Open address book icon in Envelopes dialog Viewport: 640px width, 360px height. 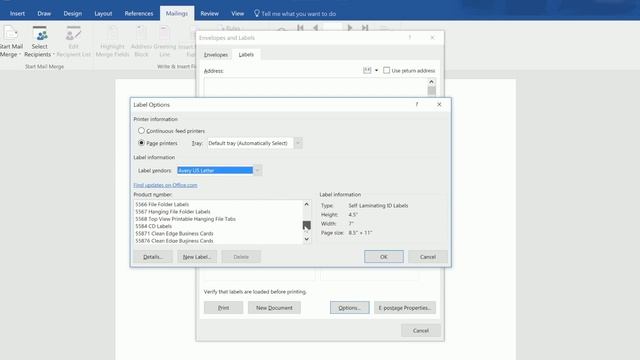(367, 71)
